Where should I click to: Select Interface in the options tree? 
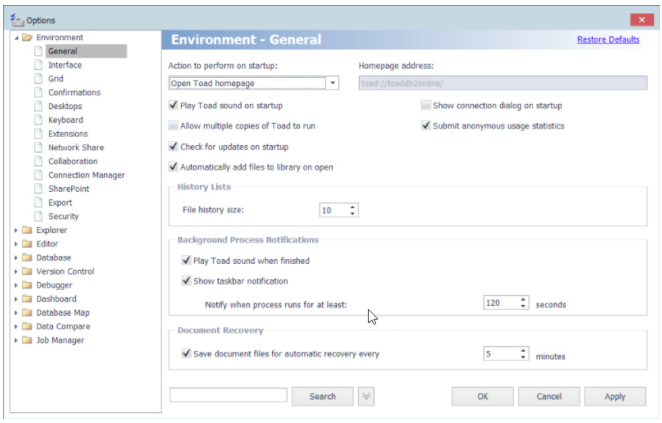click(x=65, y=65)
